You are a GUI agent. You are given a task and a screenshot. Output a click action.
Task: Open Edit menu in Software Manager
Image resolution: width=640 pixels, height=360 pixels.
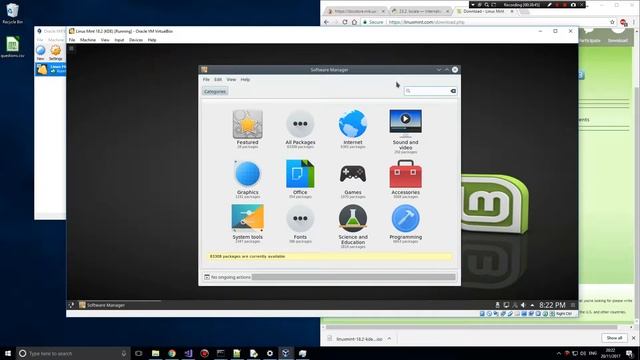click(x=218, y=80)
